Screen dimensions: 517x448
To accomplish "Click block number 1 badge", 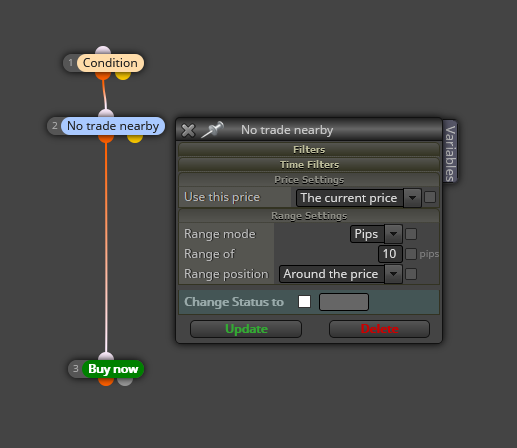I will (x=70, y=63).
